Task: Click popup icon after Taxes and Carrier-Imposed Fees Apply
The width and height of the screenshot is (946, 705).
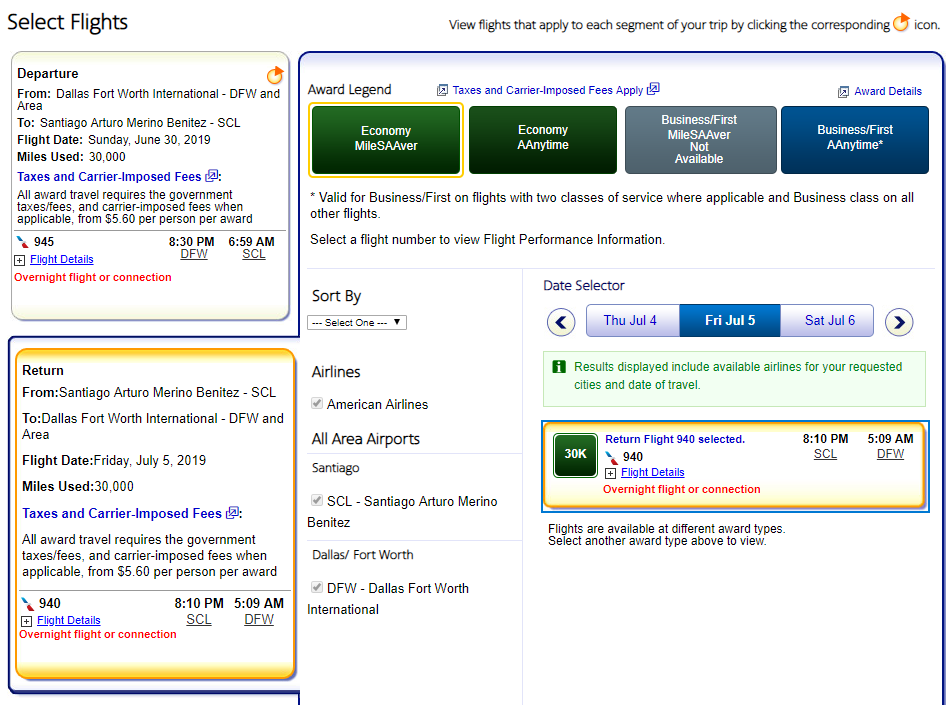Action: 653,89
